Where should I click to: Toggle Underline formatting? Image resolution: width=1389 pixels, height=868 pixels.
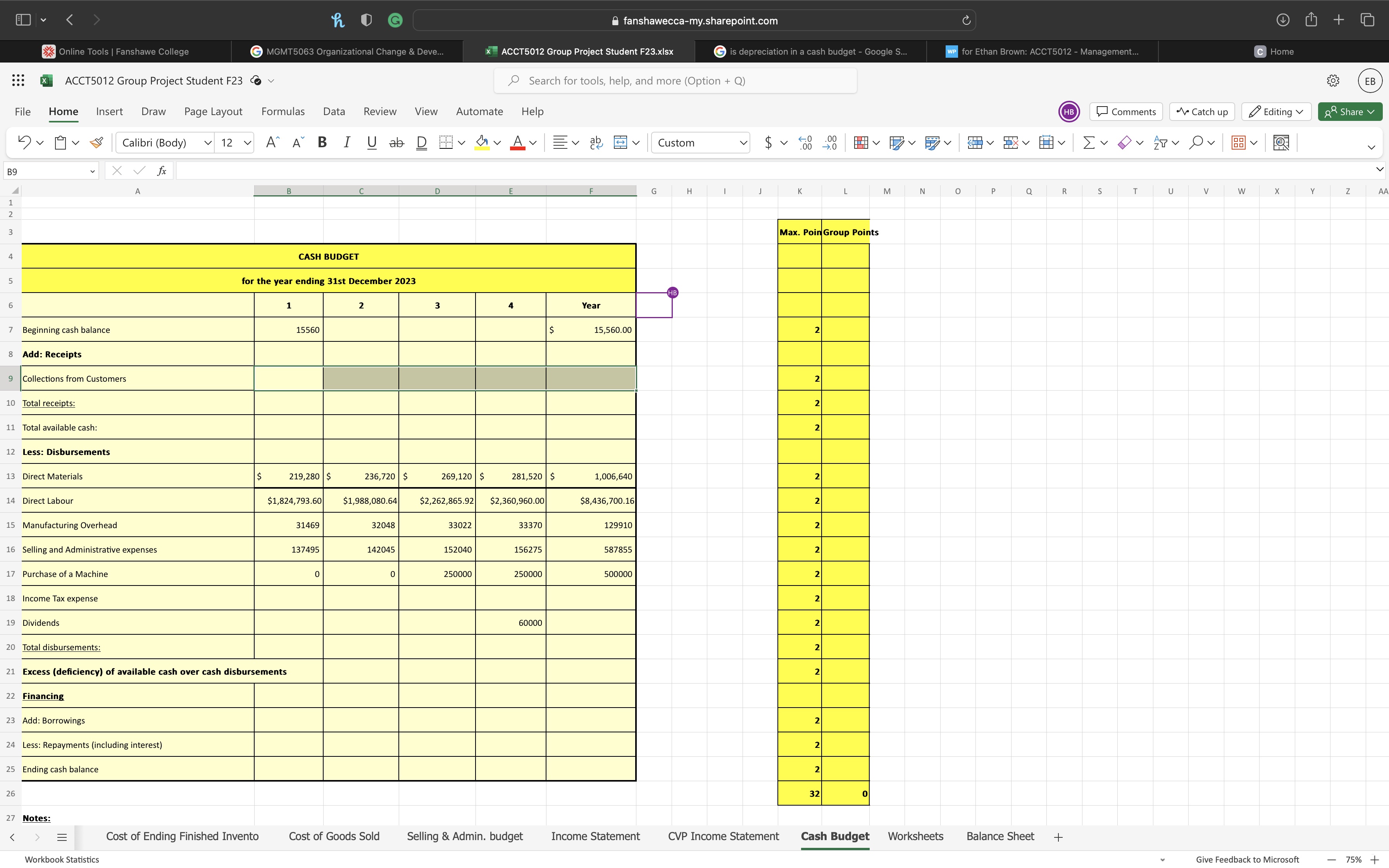371,142
